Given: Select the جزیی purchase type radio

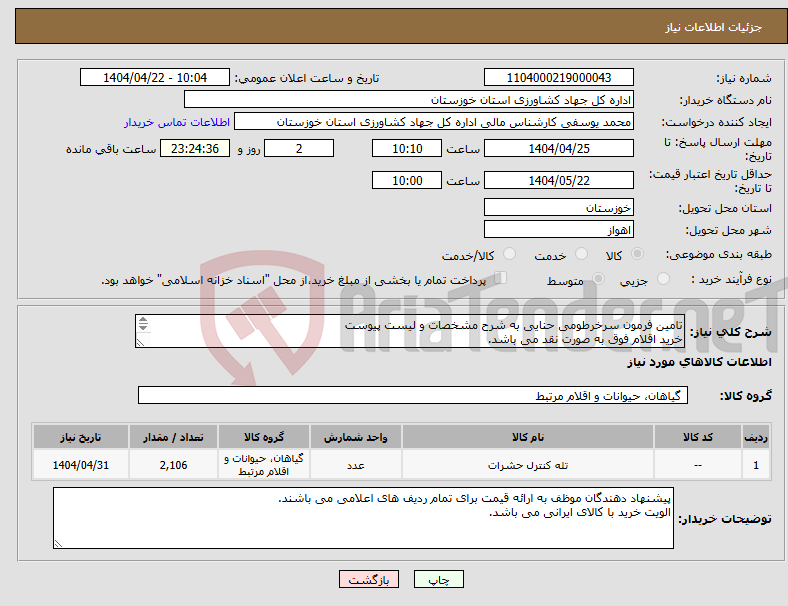Looking at the screenshot, I should point(663,279).
